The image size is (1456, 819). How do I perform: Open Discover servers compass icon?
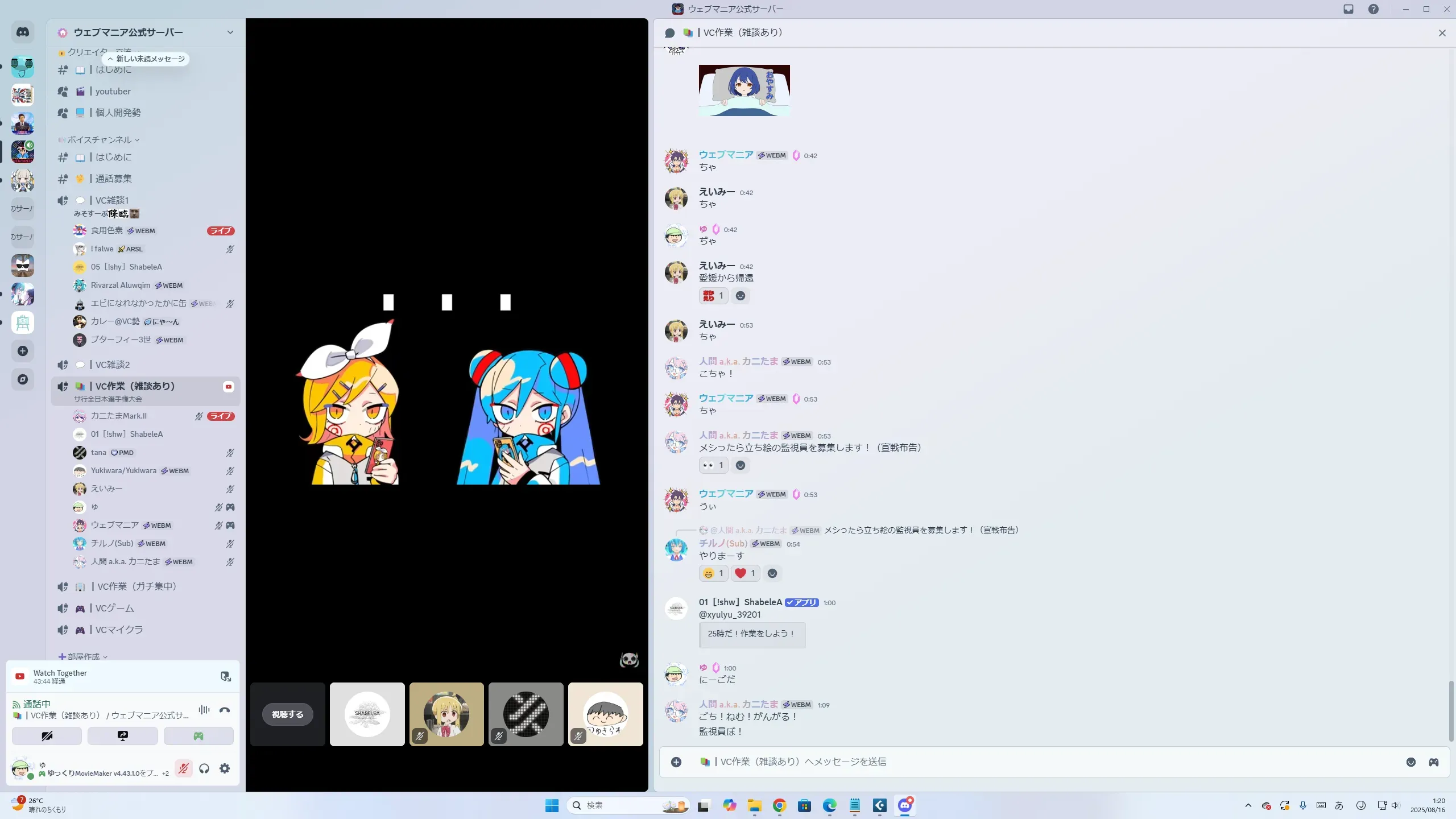click(x=23, y=379)
